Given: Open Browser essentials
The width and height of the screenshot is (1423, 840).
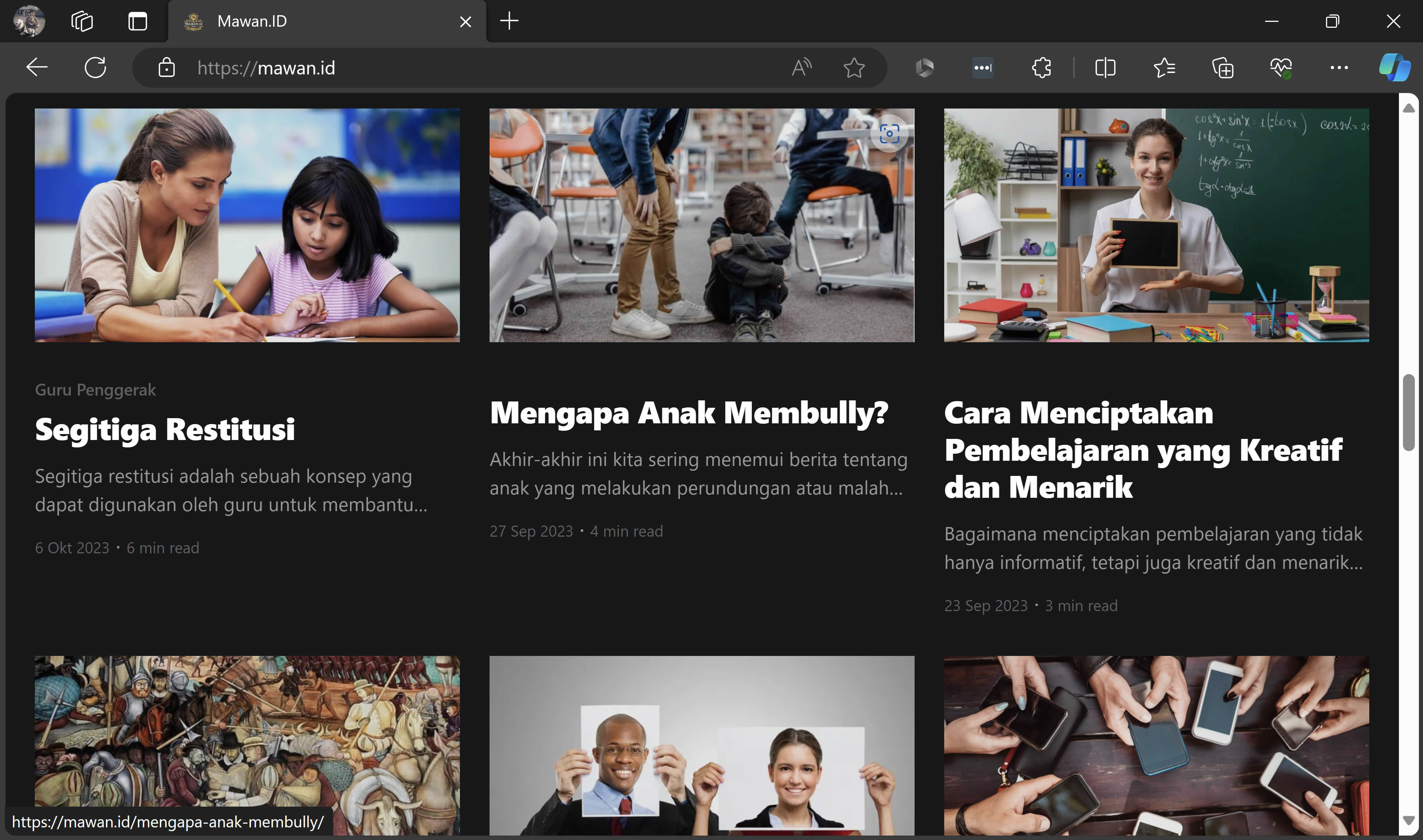Looking at the screenshot, I should click(1281, 67).
